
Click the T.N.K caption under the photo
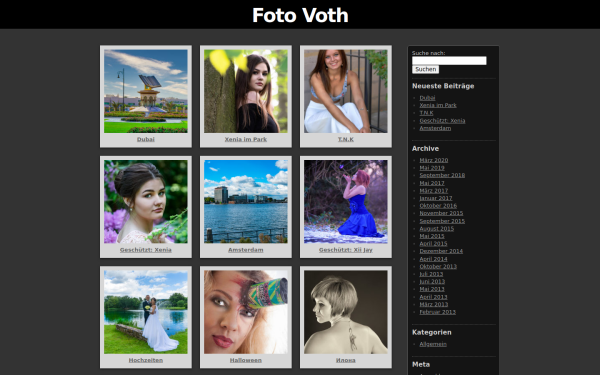[346, 139]
